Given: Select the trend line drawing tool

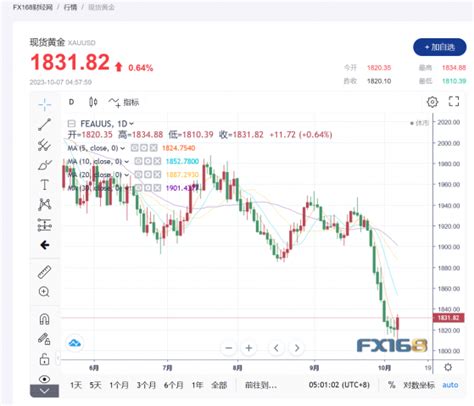Looking at the screenshot, I should click(45, 124).
